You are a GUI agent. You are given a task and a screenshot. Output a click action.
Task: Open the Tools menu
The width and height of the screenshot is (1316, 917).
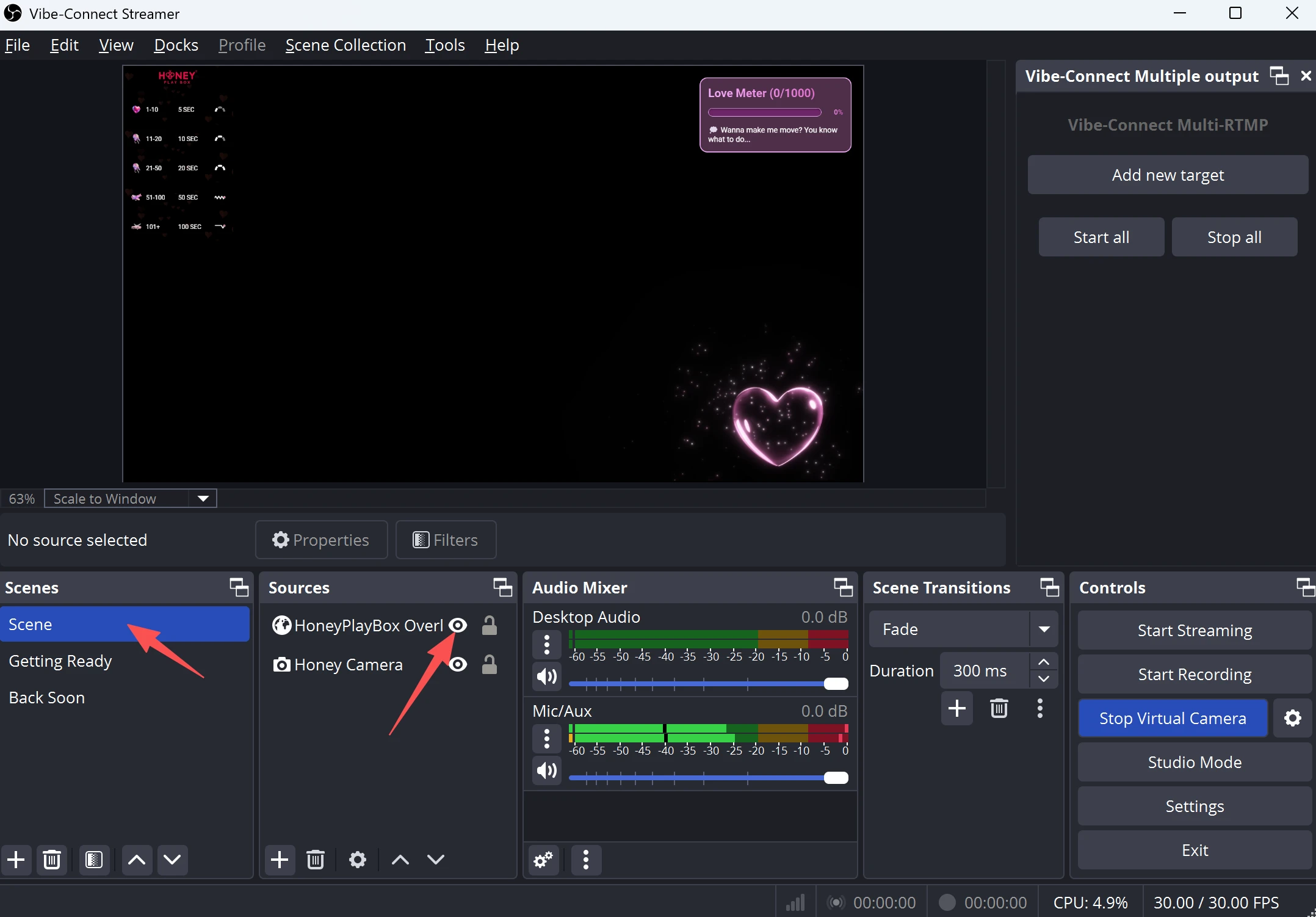444,45
